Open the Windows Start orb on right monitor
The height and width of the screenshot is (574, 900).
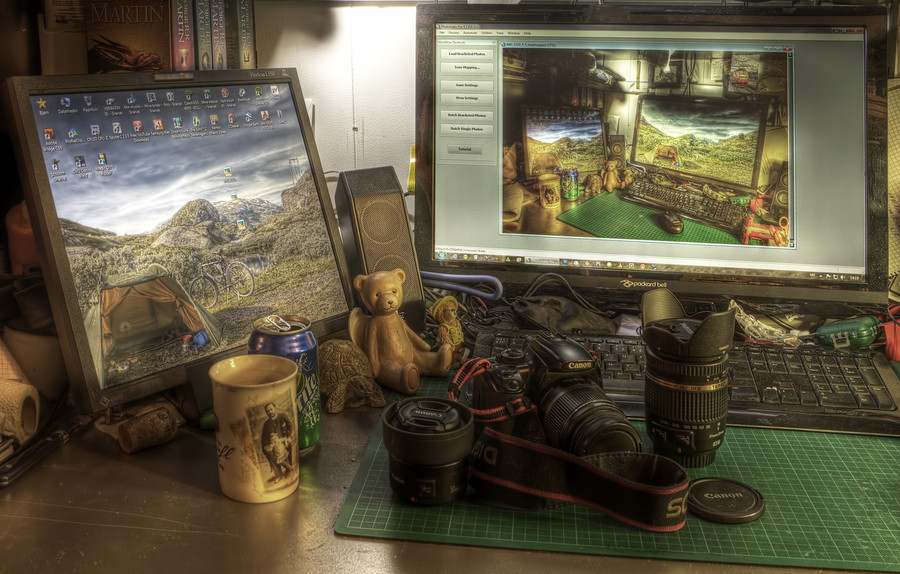(443, 255)
